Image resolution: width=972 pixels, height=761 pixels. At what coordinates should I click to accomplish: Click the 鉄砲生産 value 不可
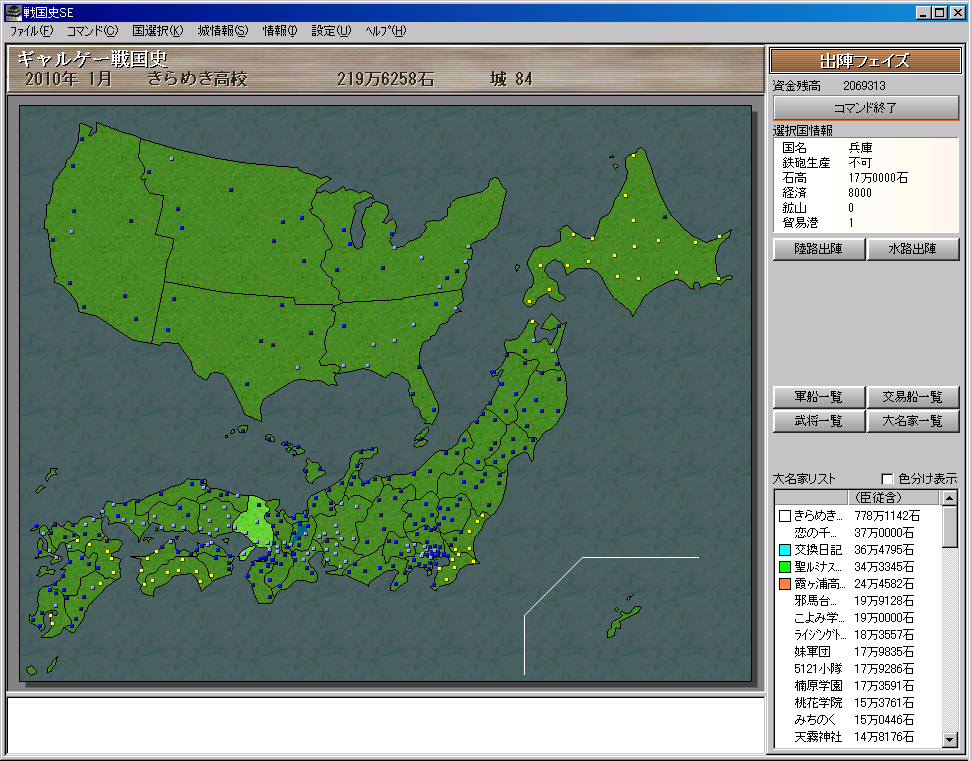click(860, 163)
